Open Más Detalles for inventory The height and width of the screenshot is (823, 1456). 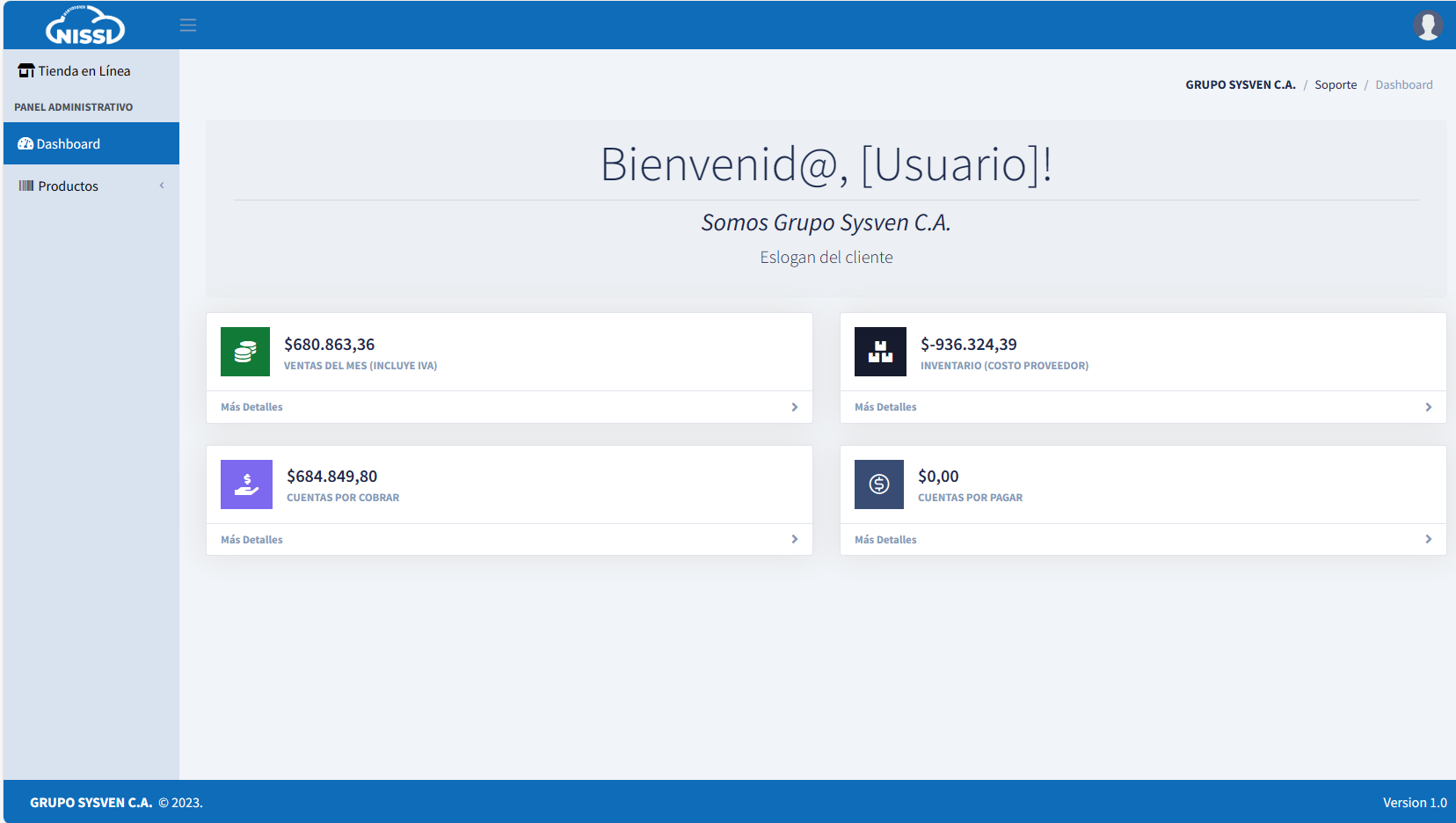tap(885, 407)
